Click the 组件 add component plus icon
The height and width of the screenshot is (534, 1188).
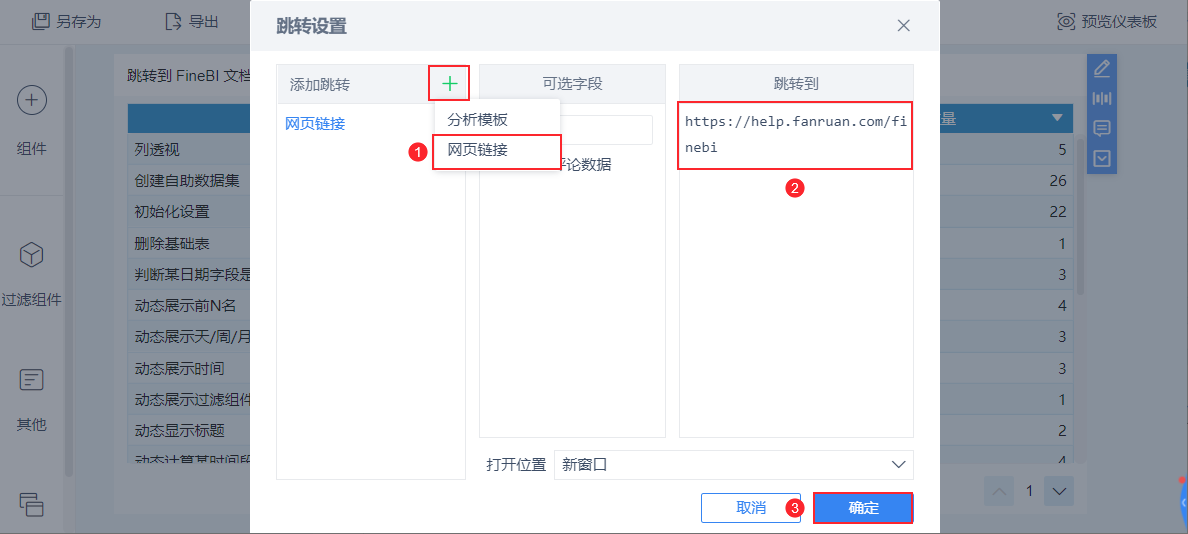[x=32, y=100]
